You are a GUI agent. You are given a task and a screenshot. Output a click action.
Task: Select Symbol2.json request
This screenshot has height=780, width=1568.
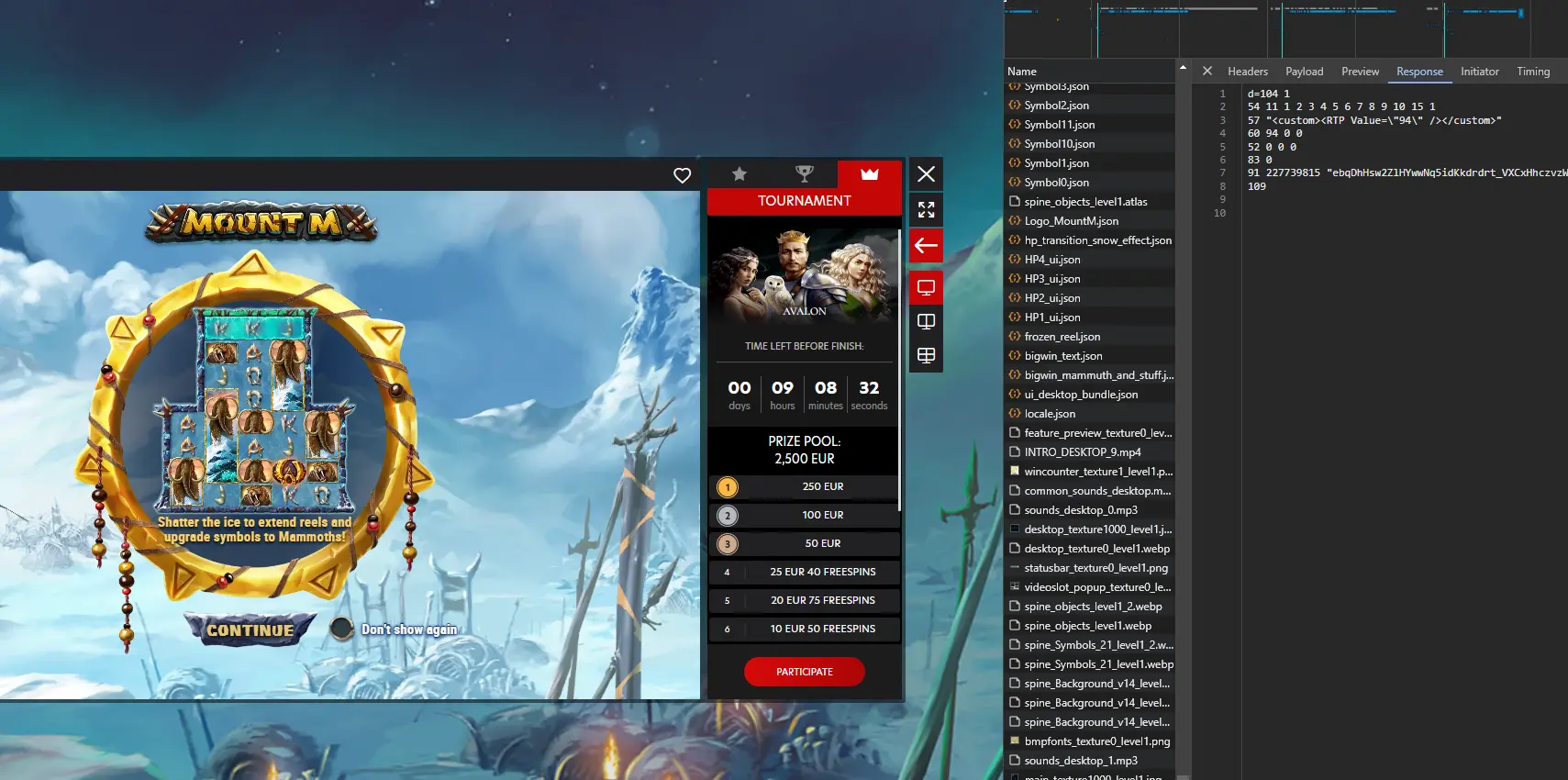pyautogui.click(x=1090, y=106)
